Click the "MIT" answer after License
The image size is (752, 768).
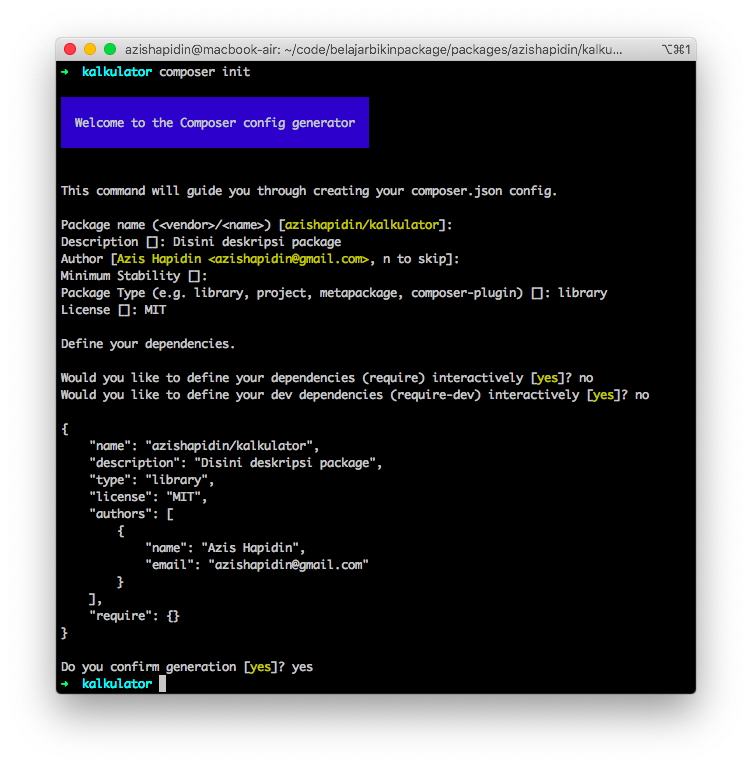(155, 310)
